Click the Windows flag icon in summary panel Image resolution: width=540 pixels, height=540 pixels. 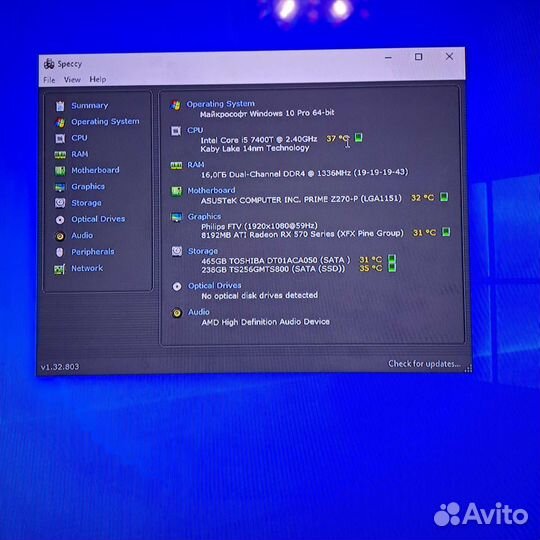tap(176, 105)
